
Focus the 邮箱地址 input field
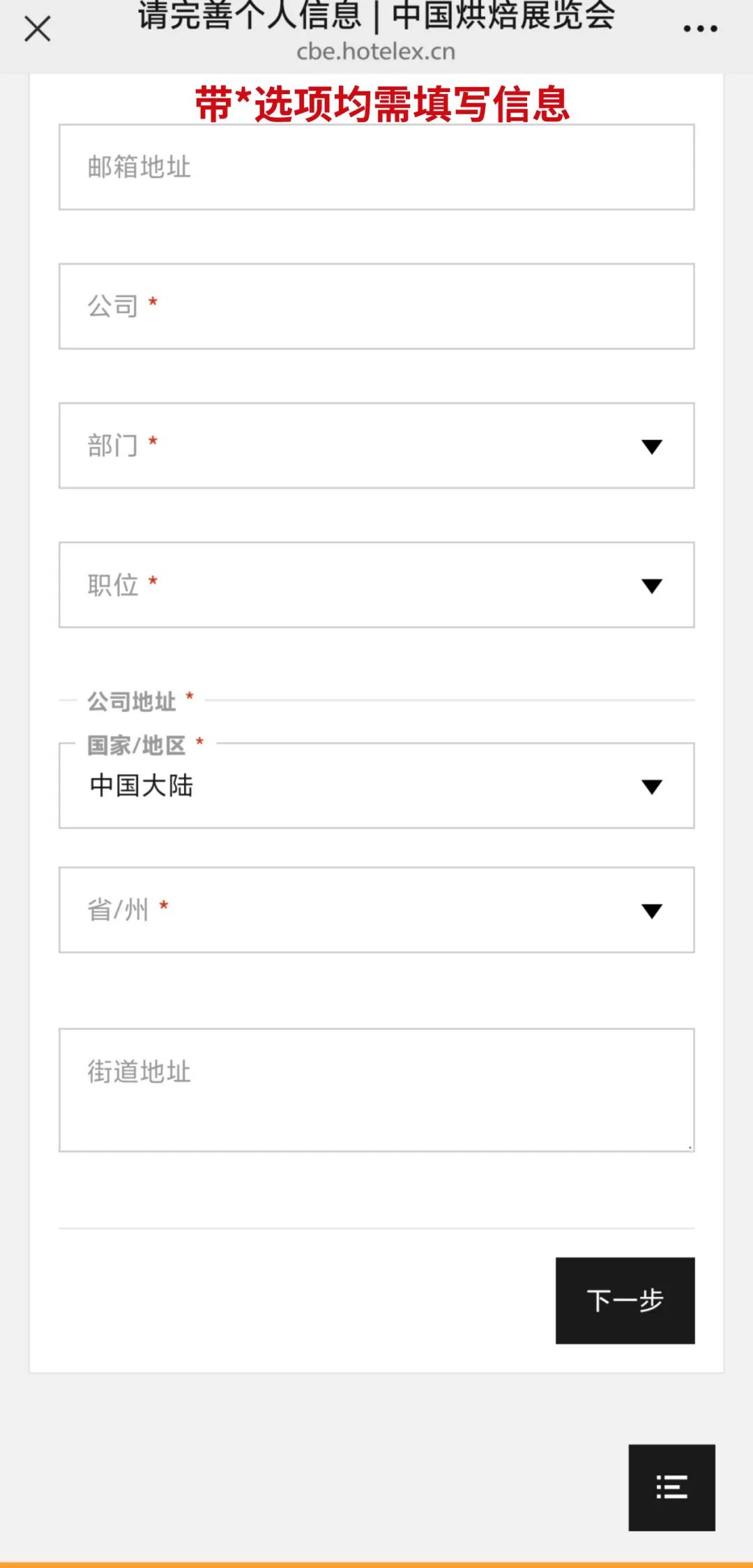click(376, 167)
